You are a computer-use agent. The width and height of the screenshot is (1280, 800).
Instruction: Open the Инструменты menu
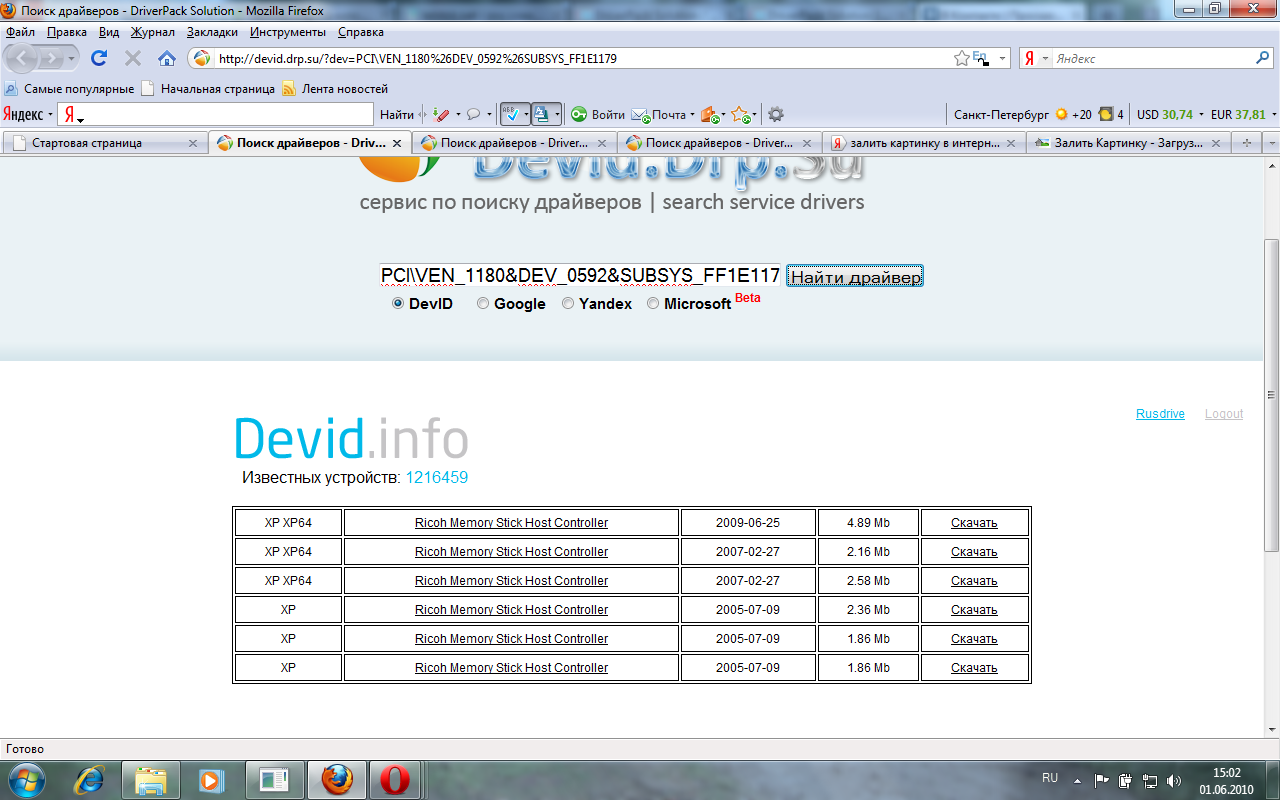[288, 32]
